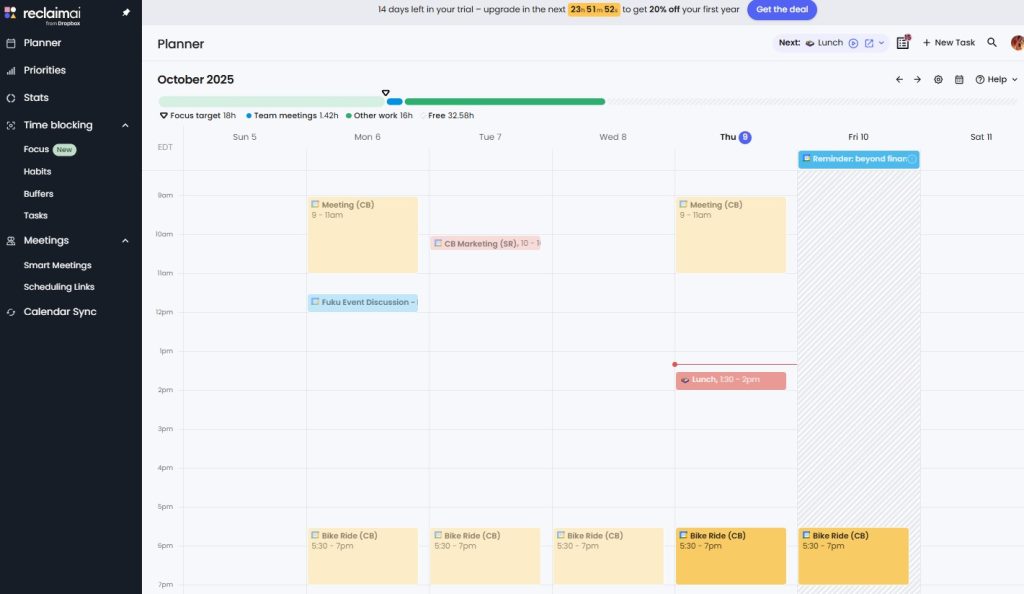The height and width of the screenshot is (594, 1024).
Task: Open the Reminder beyond finance all-day event
Action: click(859, 159)
